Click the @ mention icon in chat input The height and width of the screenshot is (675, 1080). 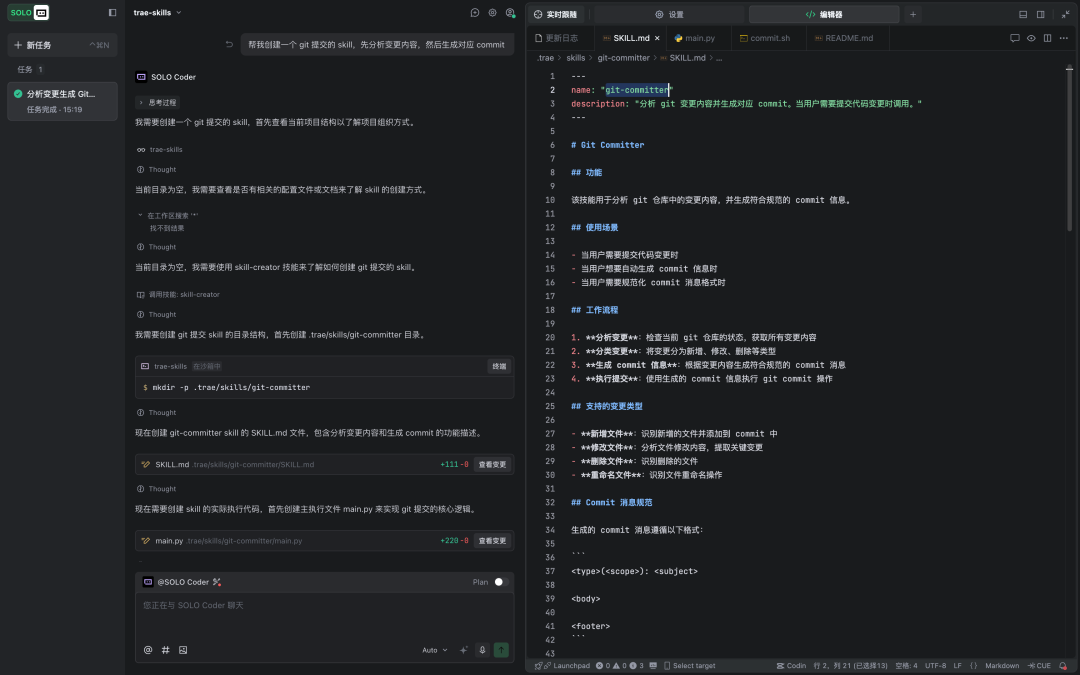click(x=148, y=649)
